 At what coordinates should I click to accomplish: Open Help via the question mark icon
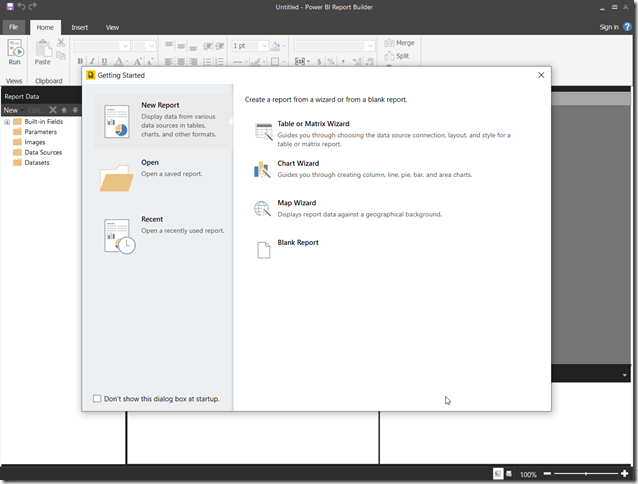click(627, 27)
